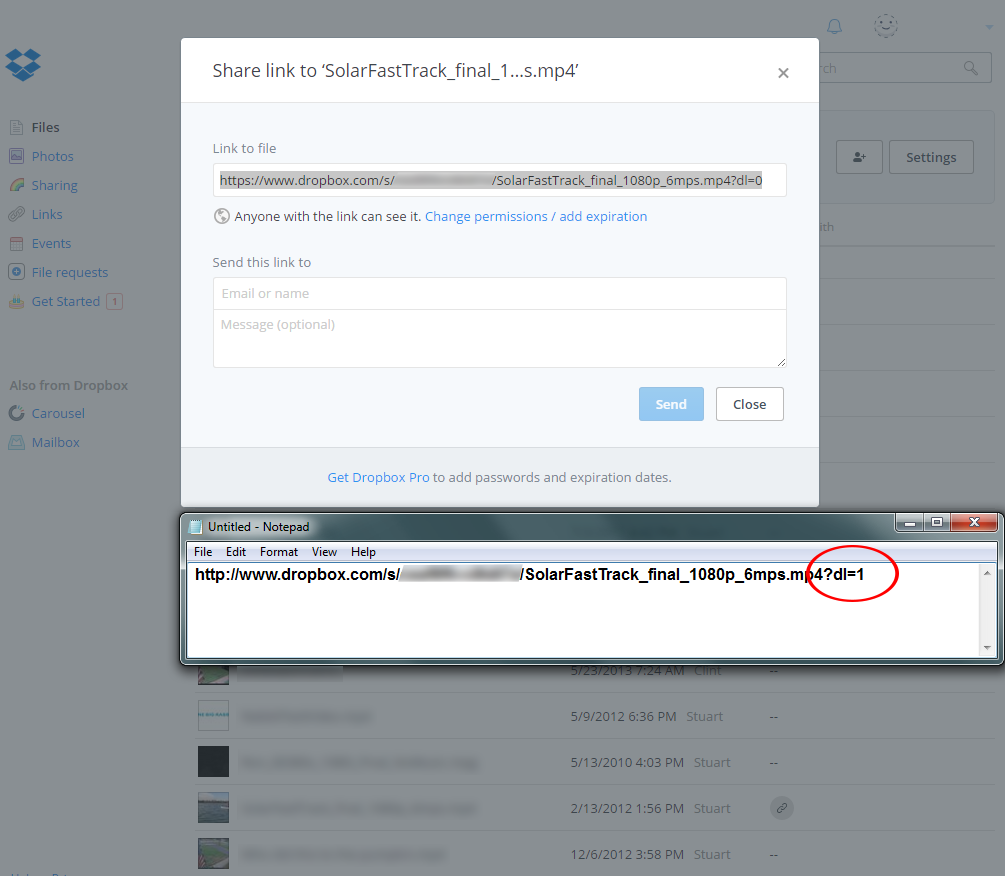Click the dark thumbnail on the 5/13/2010 row
Viewport: 1005px width, 876px height.
tap(213, 761)
